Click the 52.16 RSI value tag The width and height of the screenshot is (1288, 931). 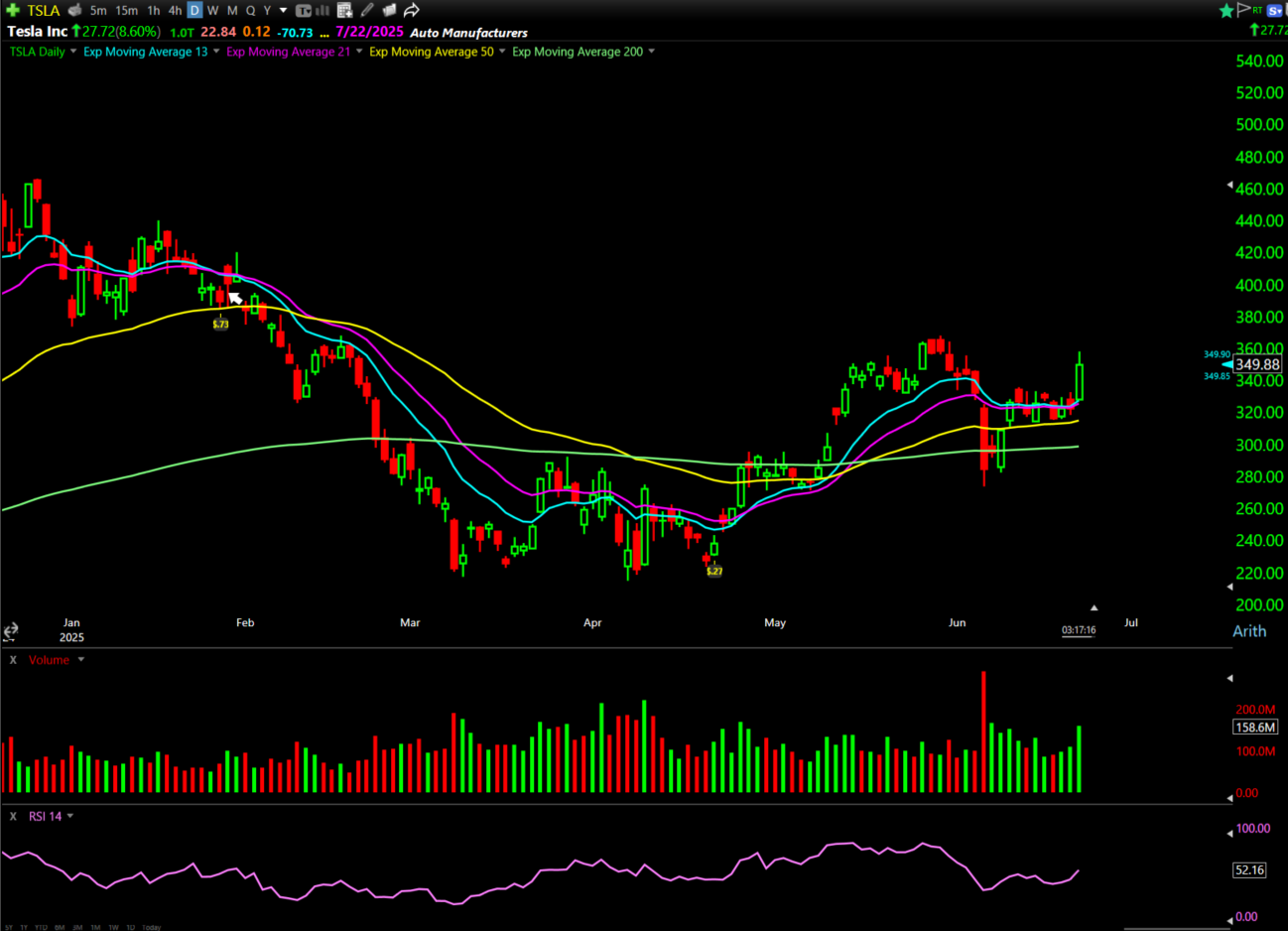1249,869
